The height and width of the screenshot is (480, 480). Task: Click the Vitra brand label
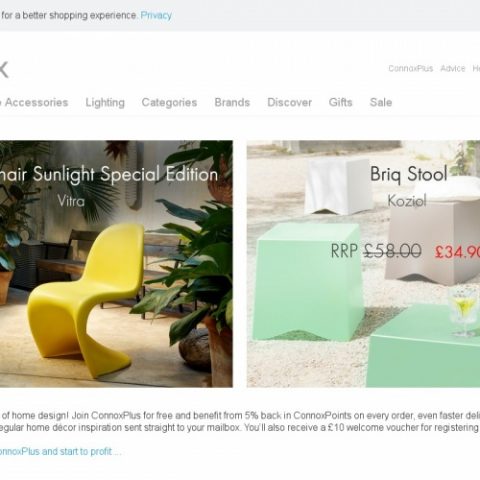[x=71, y=201]
